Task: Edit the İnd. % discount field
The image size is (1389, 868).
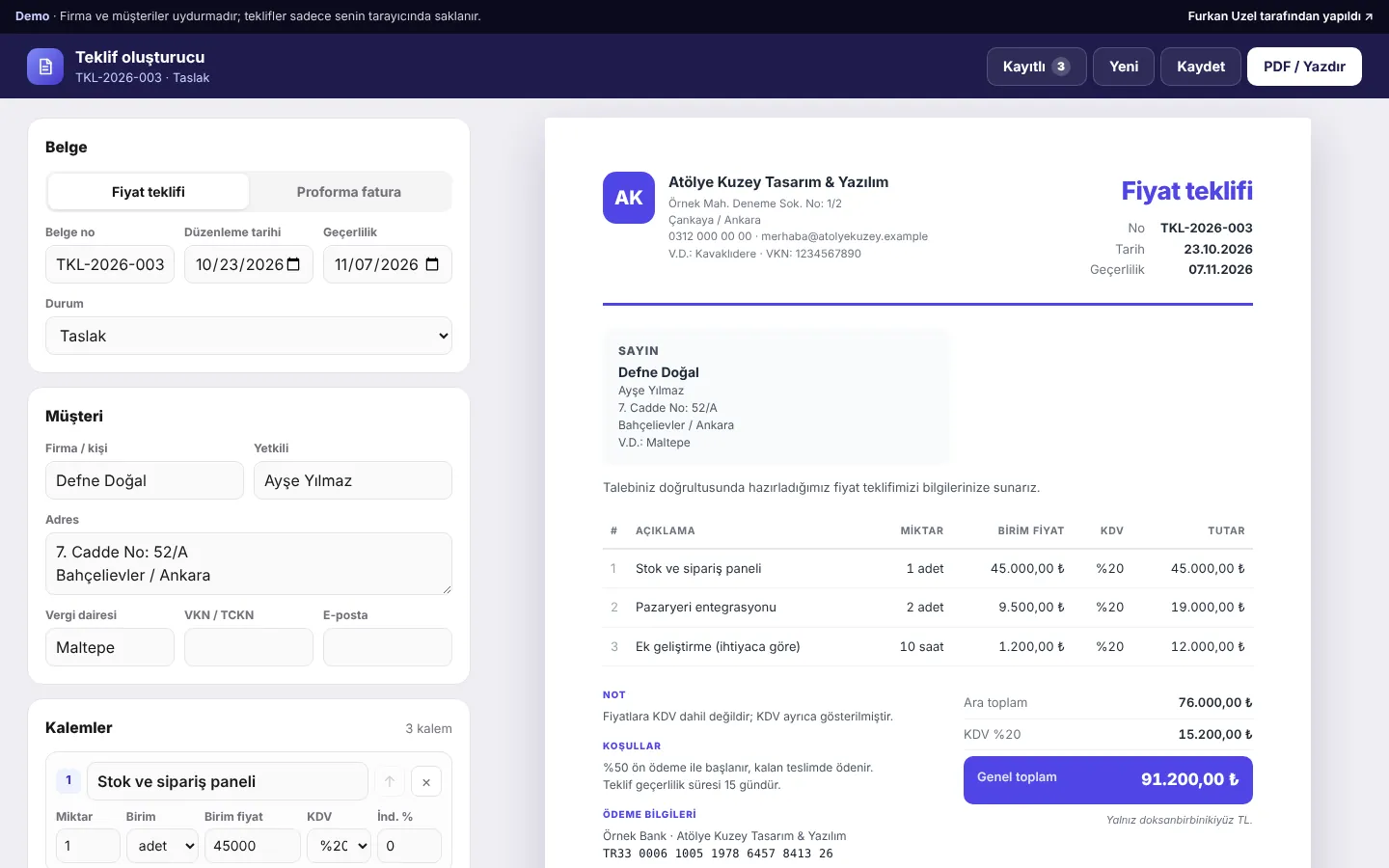Action: click(x=409, y=846)
